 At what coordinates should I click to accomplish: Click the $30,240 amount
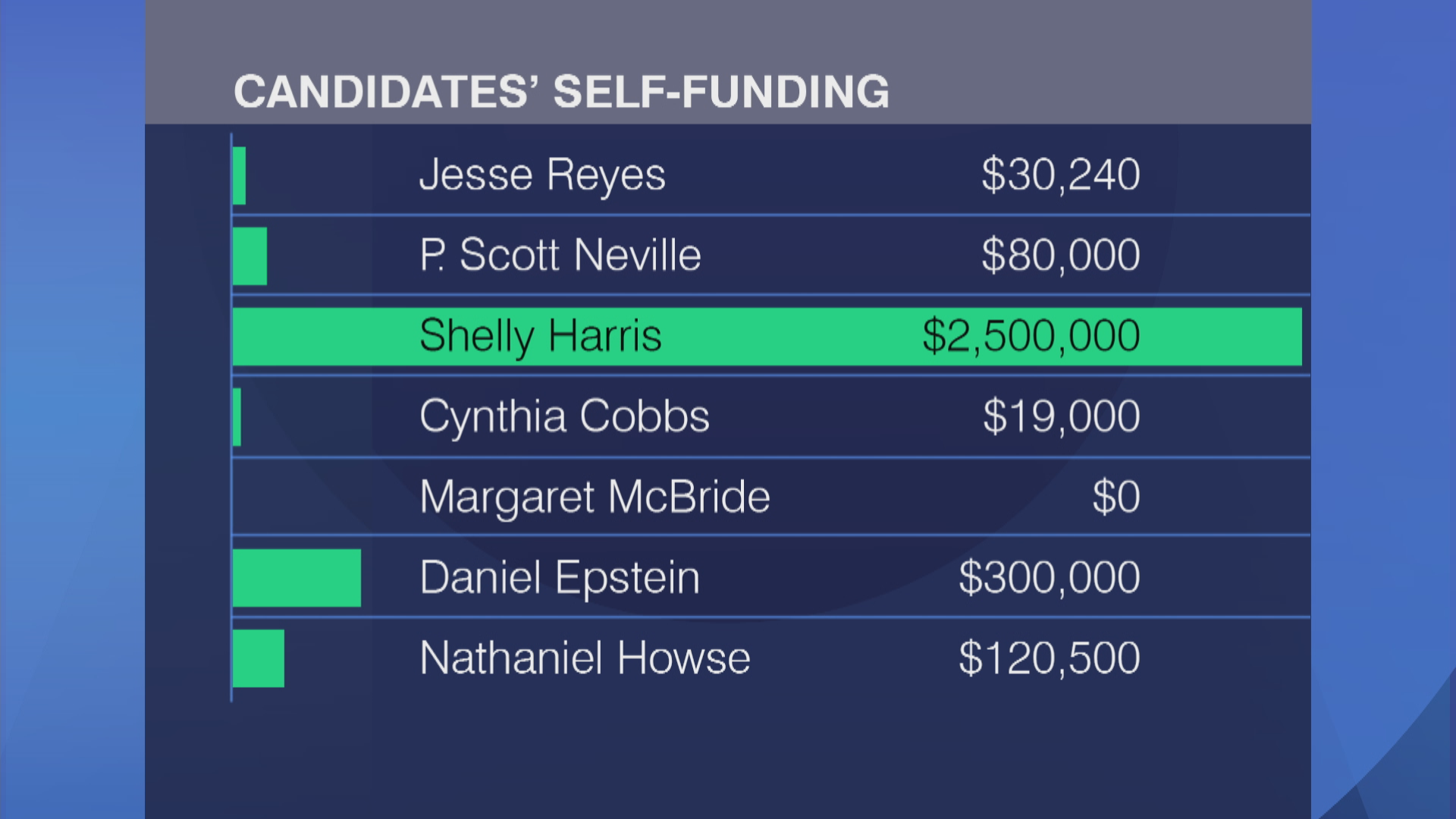click(x=1060, y=176)
